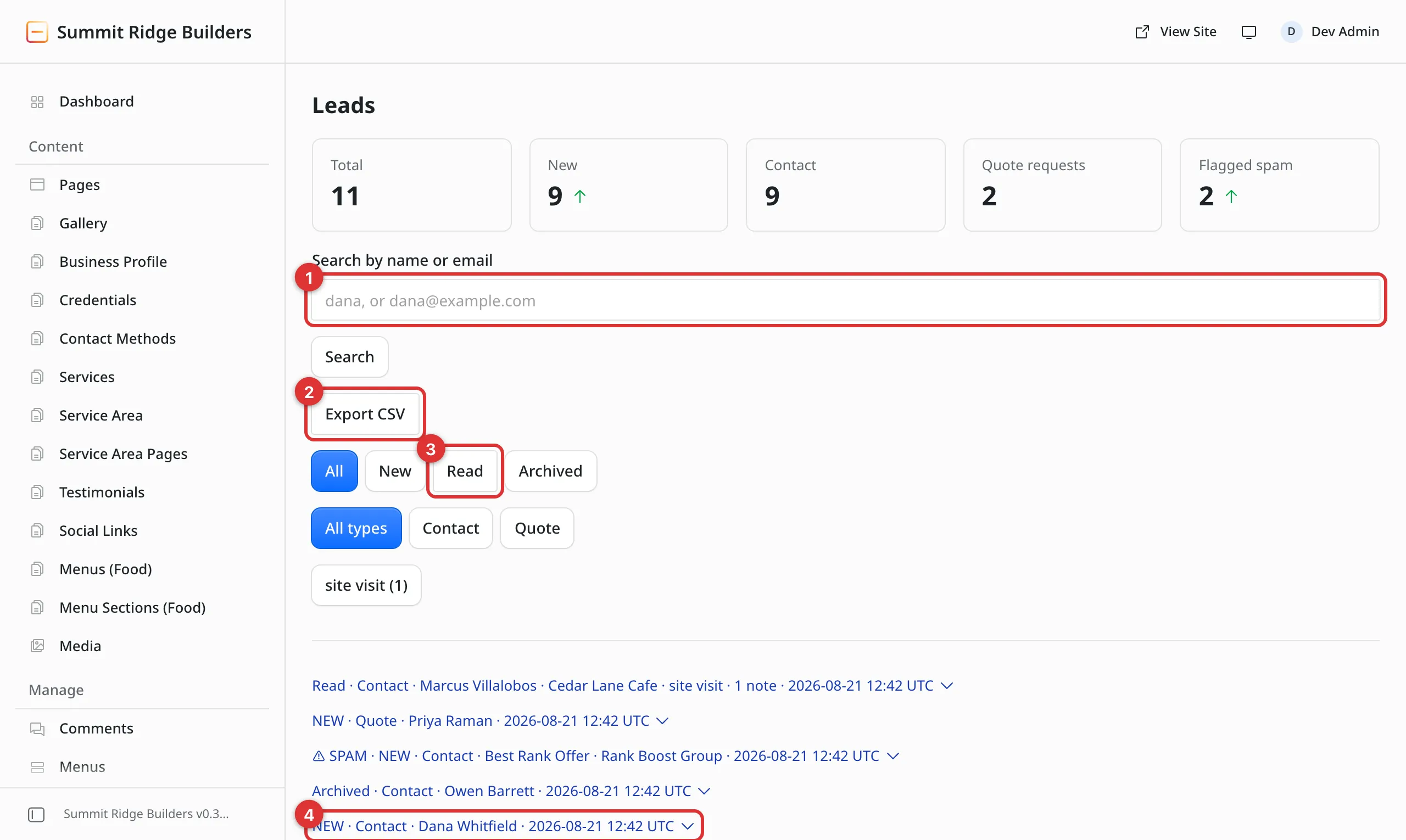The width and height of the screenshot is (1406, 840).
Task: Click the View Site external link icon
Action: coord(1142,32)
